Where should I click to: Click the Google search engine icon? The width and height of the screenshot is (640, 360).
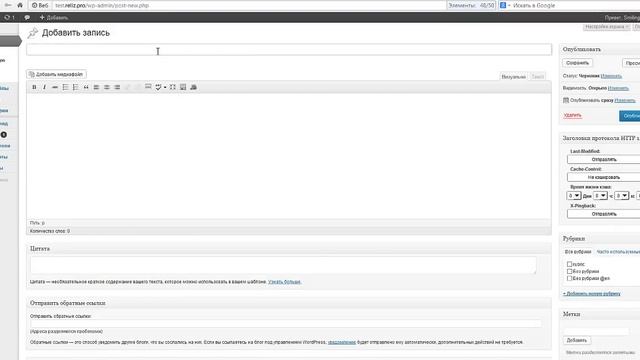[x=503, y=5]
